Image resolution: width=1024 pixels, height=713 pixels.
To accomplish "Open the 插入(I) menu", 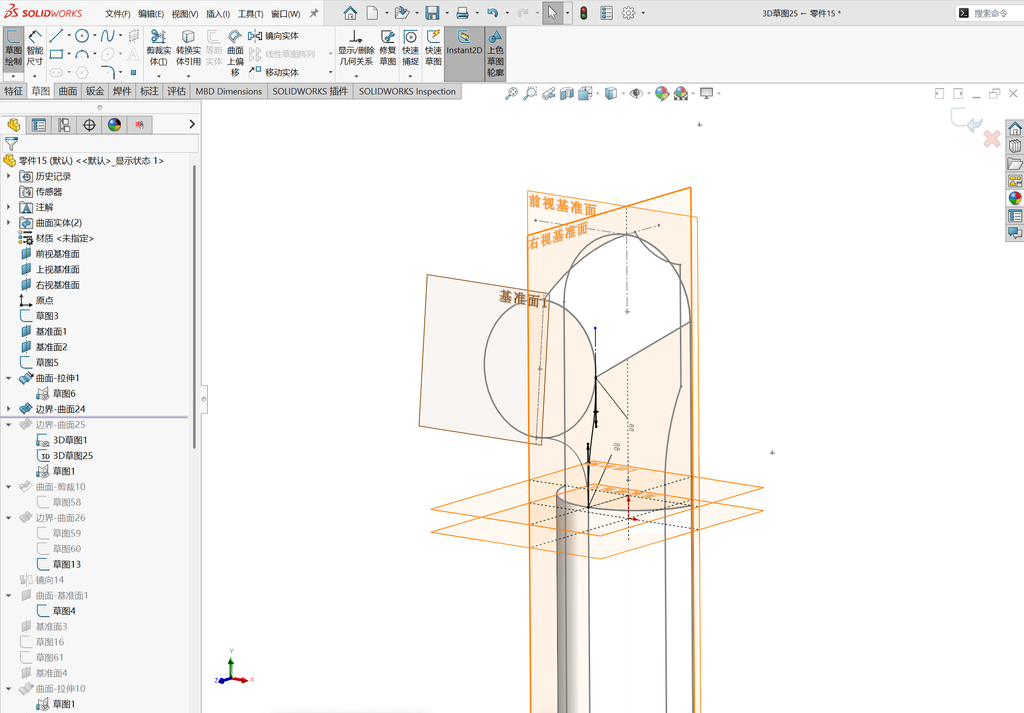I will 218,14.
